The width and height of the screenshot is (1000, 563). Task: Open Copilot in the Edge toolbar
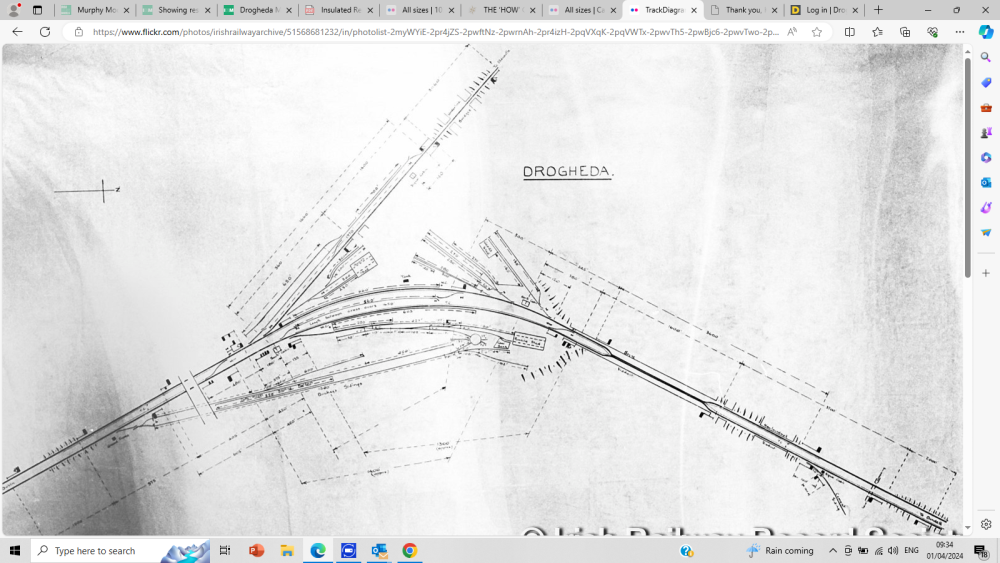pos(985,32)
